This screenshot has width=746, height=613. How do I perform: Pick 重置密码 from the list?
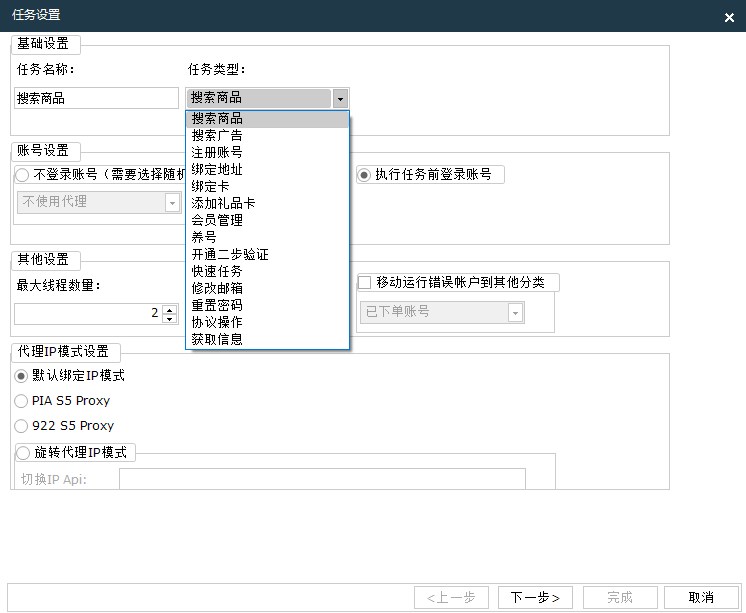[267, 305]
